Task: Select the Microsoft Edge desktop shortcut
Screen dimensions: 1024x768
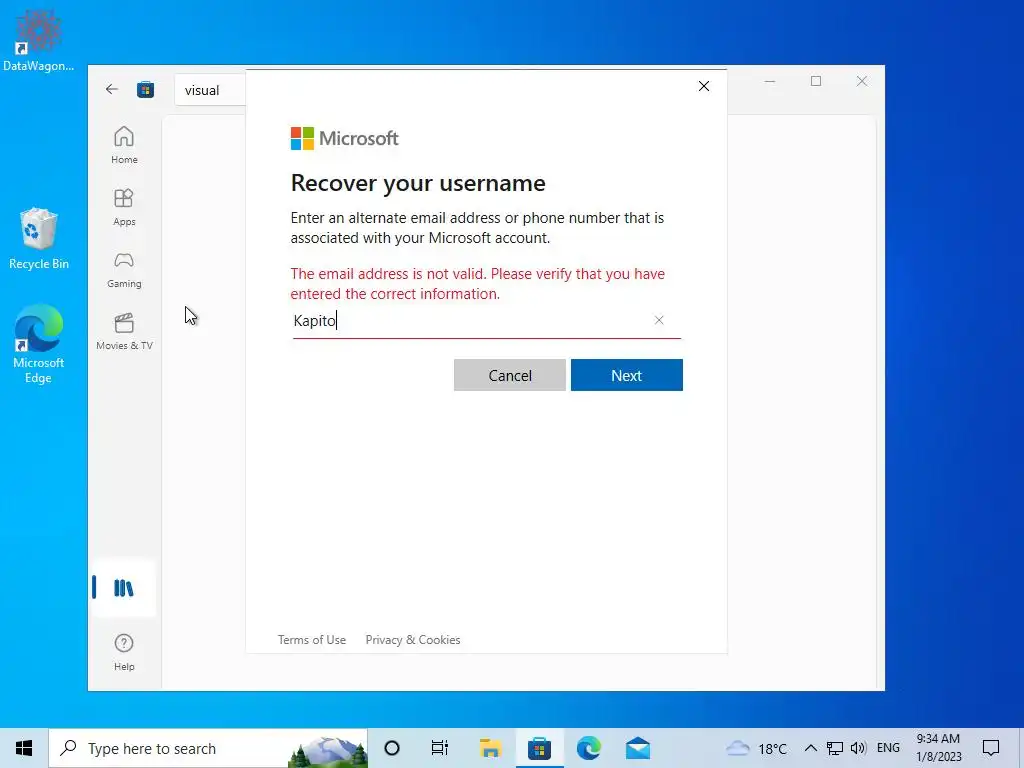Action: pos(39,344)
